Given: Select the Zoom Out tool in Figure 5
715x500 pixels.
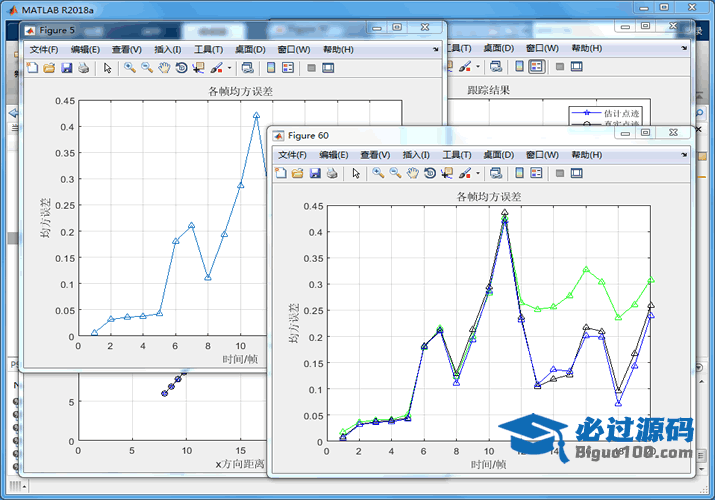Looking at the screenshot, I should (146, 67).
